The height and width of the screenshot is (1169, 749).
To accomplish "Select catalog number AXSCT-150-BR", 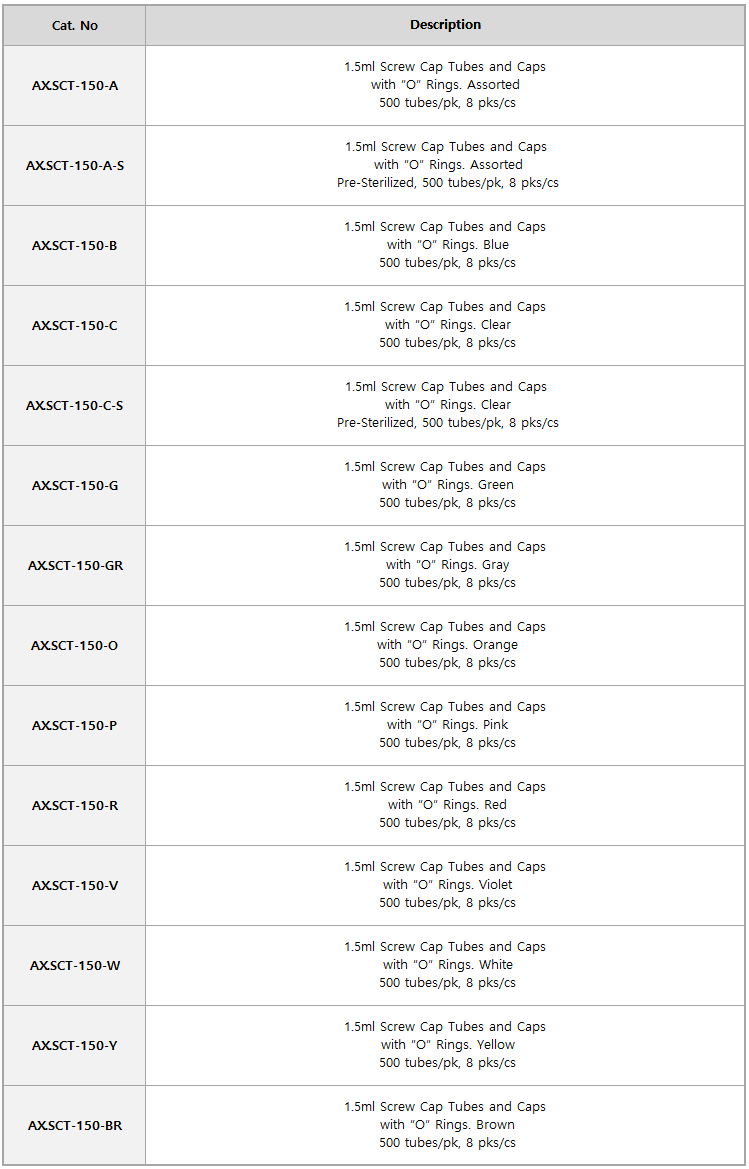I will [75, 1125].
